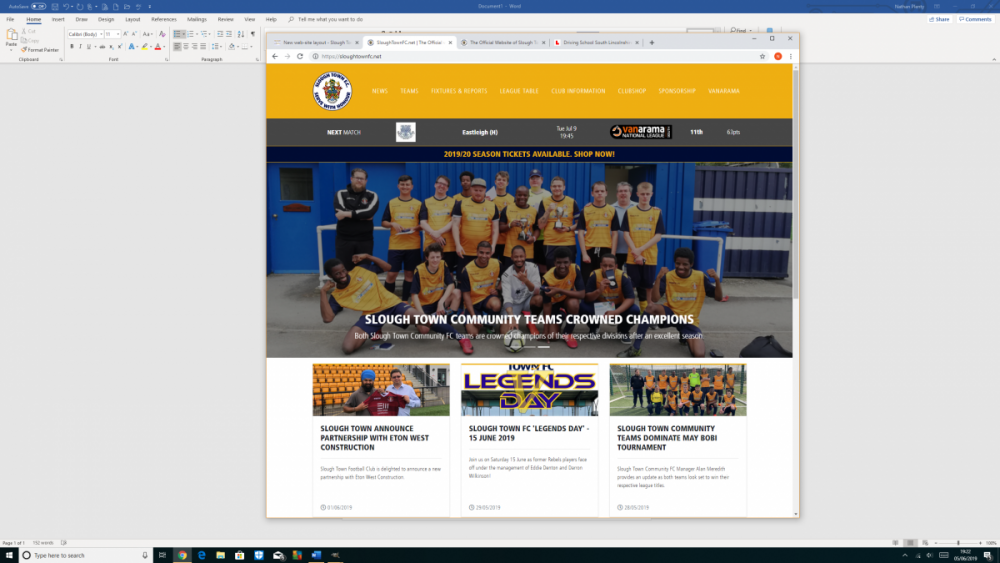Click the LEAGUE TABLE navigation link
The image size is (1000, 563).
(x=519, y=91)
